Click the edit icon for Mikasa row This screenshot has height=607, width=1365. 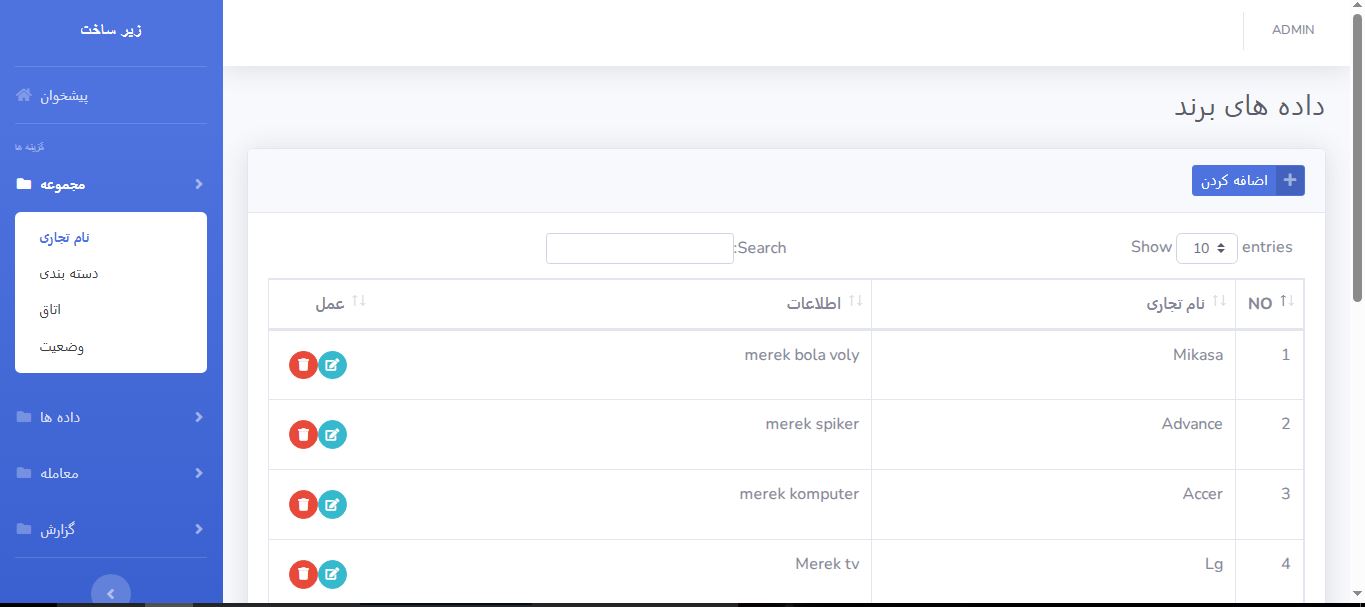click(333, 365)
